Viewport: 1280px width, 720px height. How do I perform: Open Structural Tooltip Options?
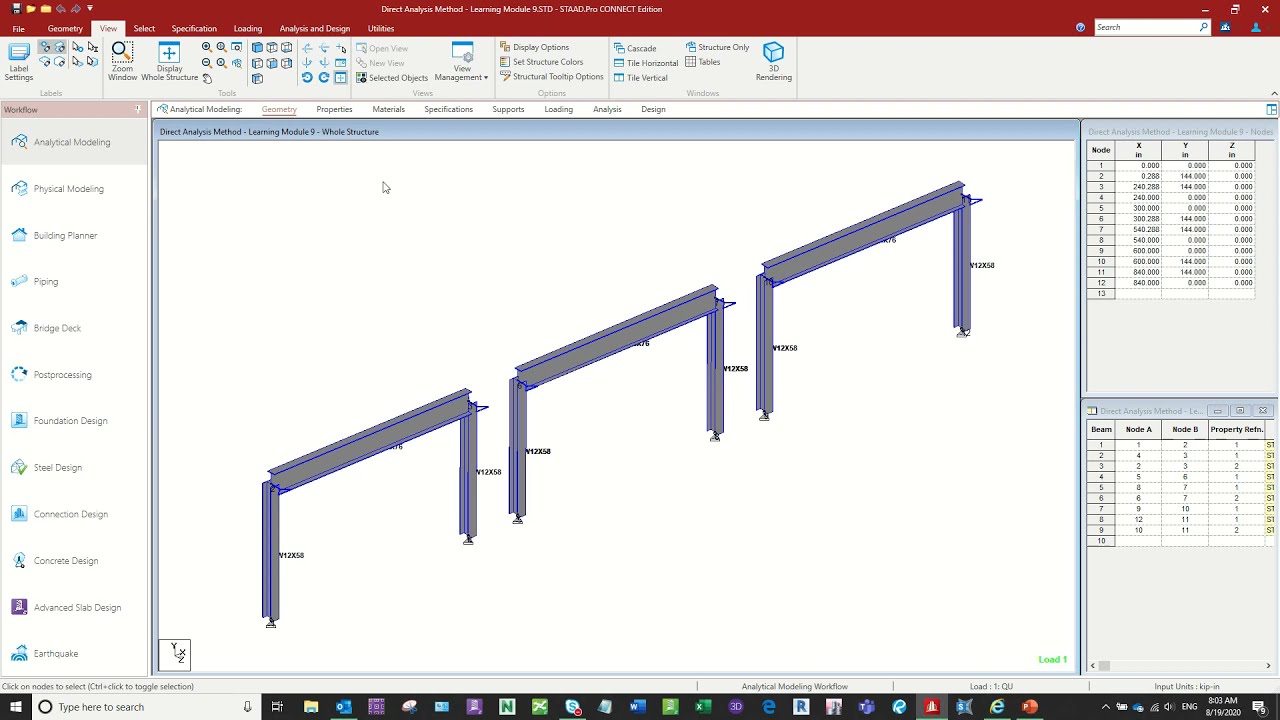[x=551, y=77]
